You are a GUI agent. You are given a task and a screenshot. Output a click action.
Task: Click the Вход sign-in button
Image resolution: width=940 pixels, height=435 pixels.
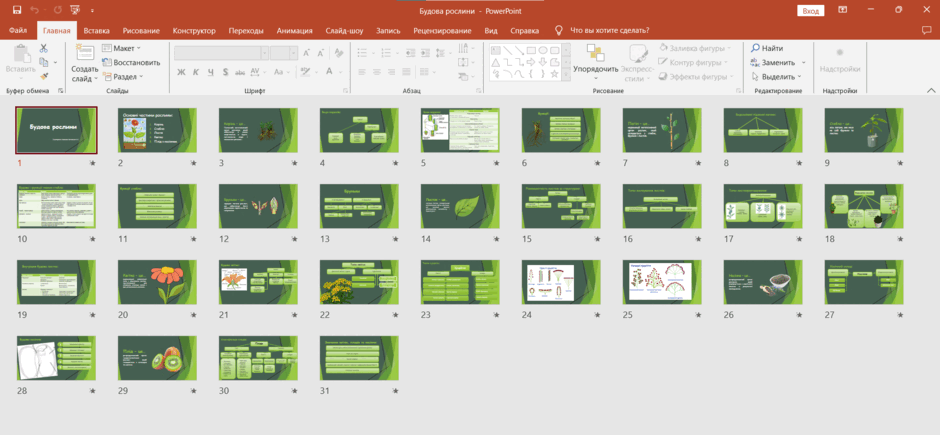pos(811,11)
